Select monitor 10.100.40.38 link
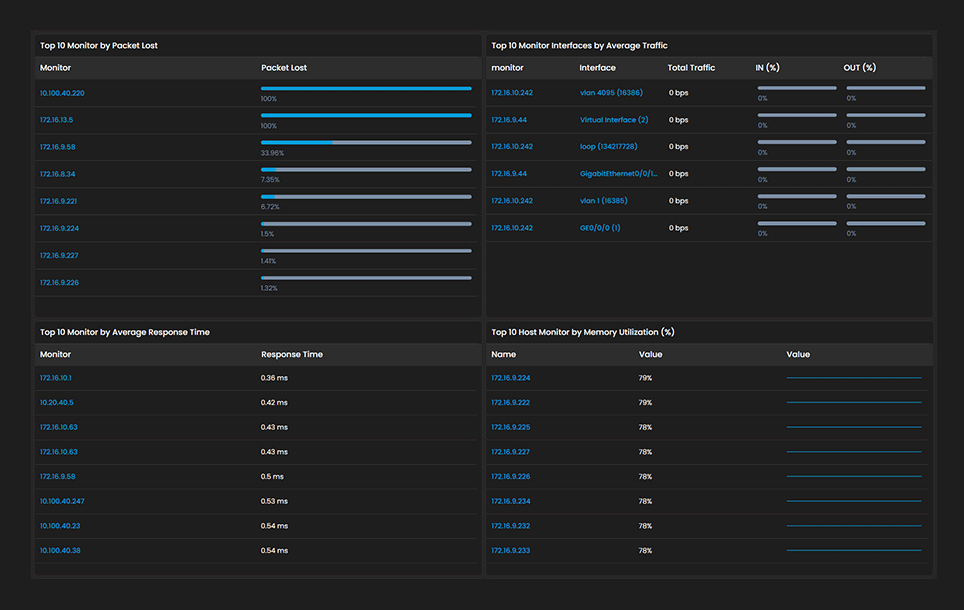The image size is (964, 610). click(x=60, y=550)
